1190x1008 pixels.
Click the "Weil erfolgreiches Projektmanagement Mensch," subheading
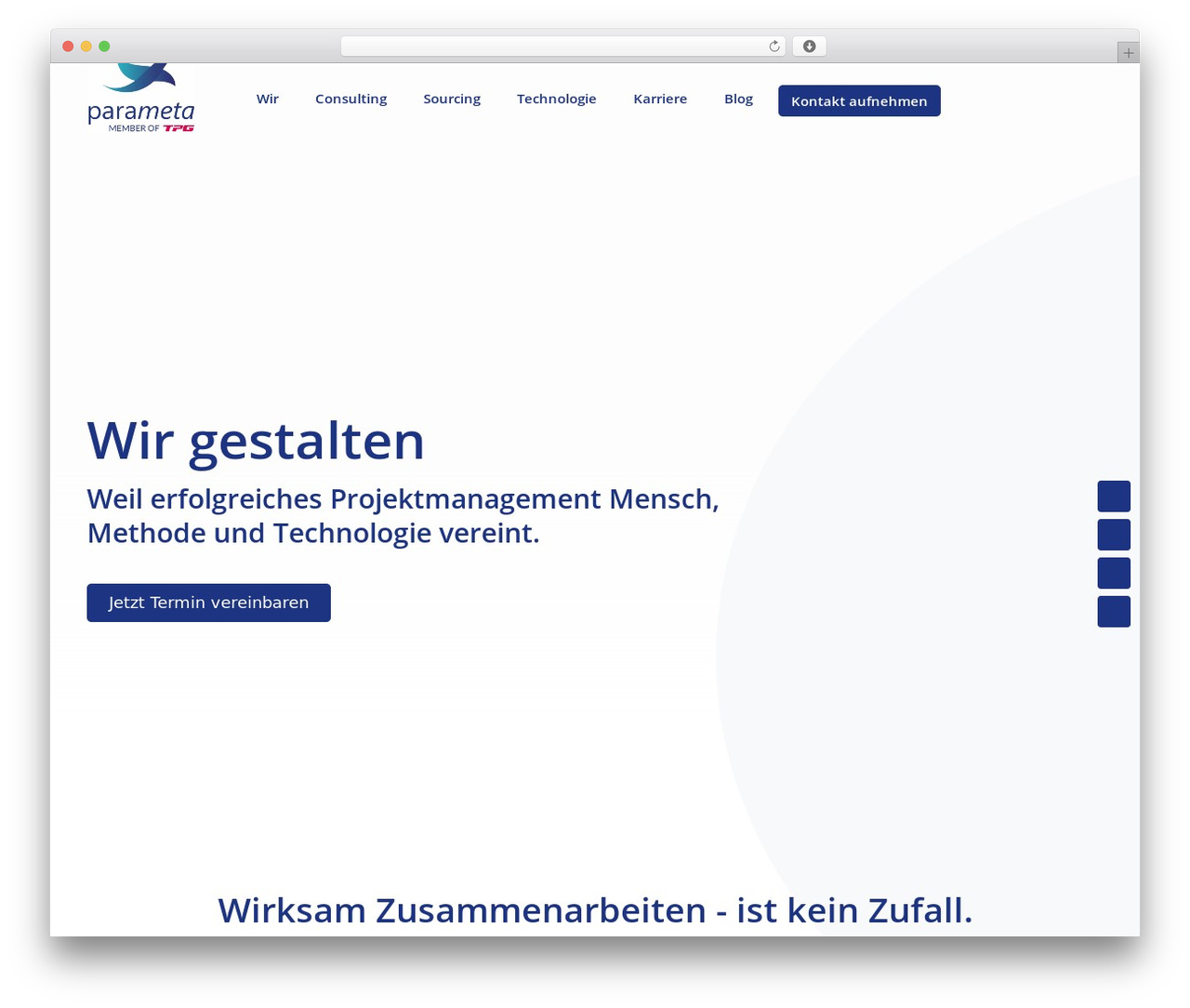click(403, 499)
